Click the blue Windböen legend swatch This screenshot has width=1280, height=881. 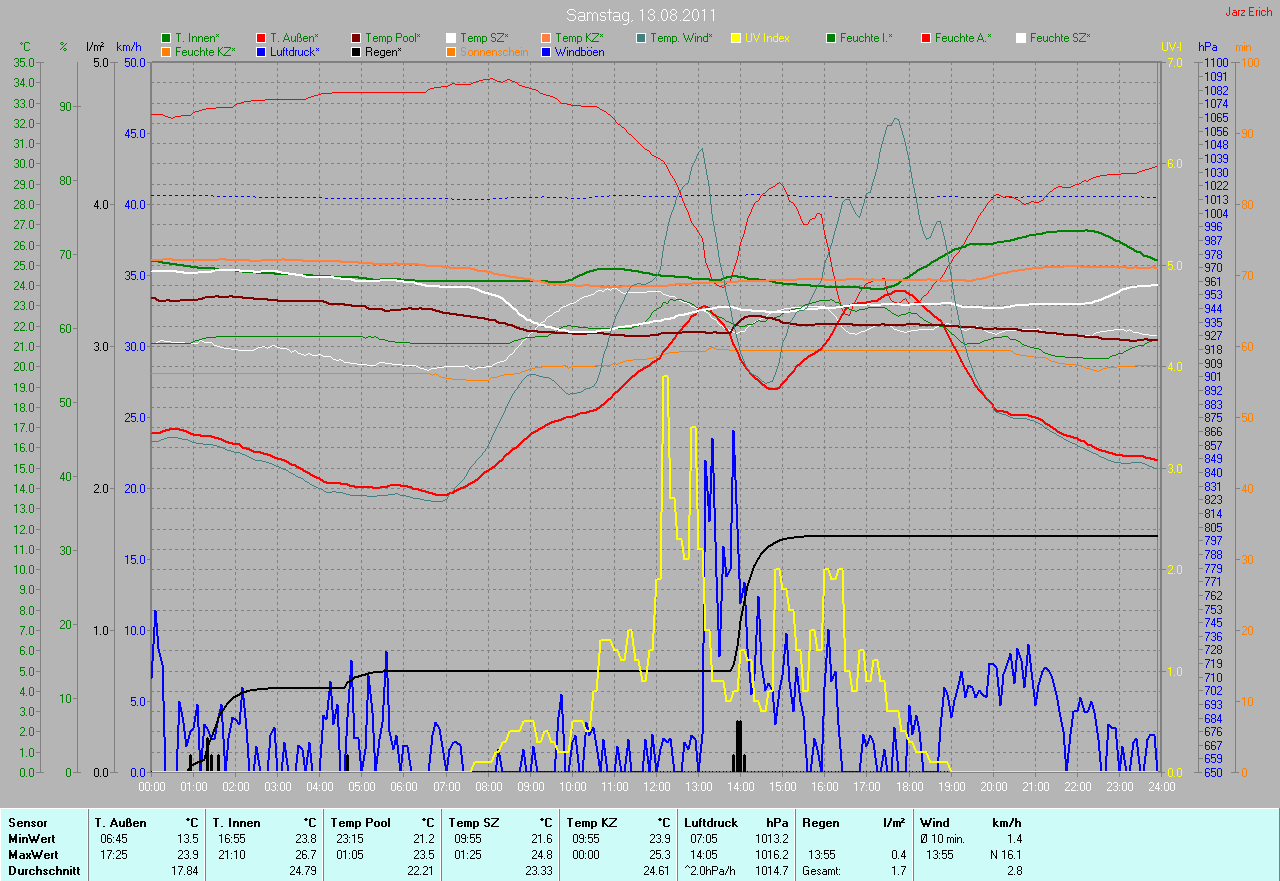click(x=546, y=51)
